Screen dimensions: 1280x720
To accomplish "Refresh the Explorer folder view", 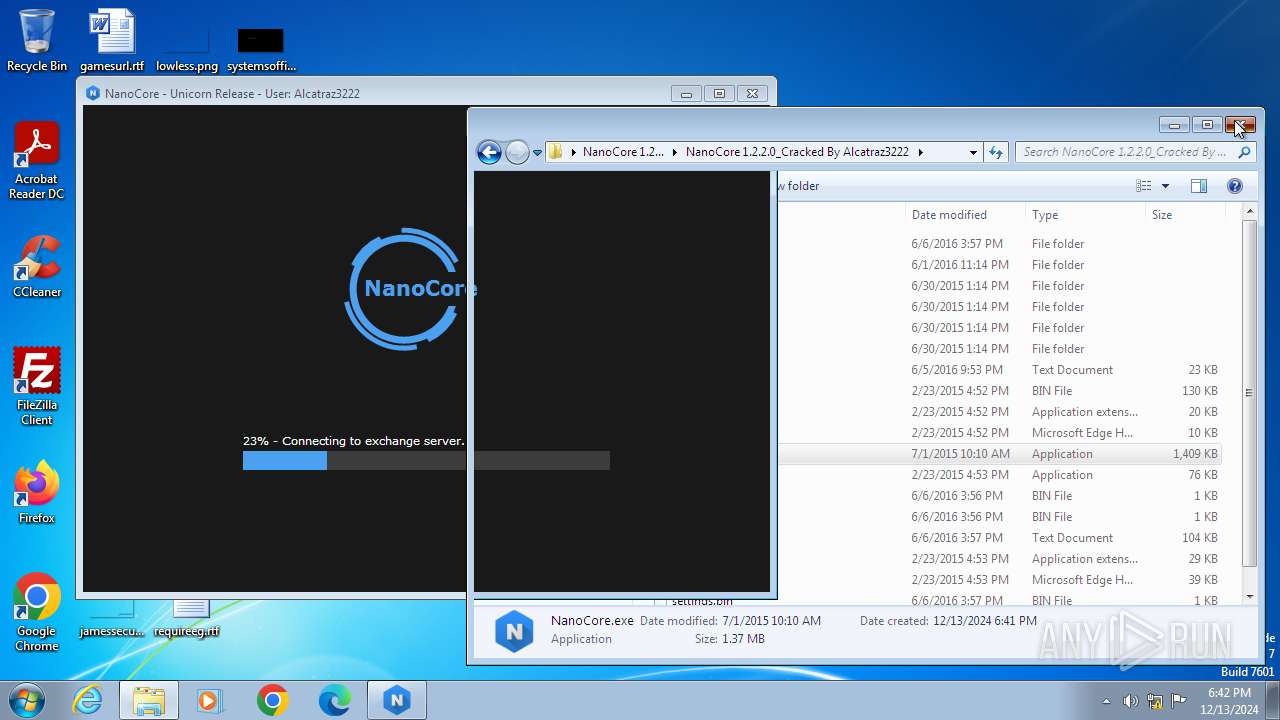I will 996,152.
